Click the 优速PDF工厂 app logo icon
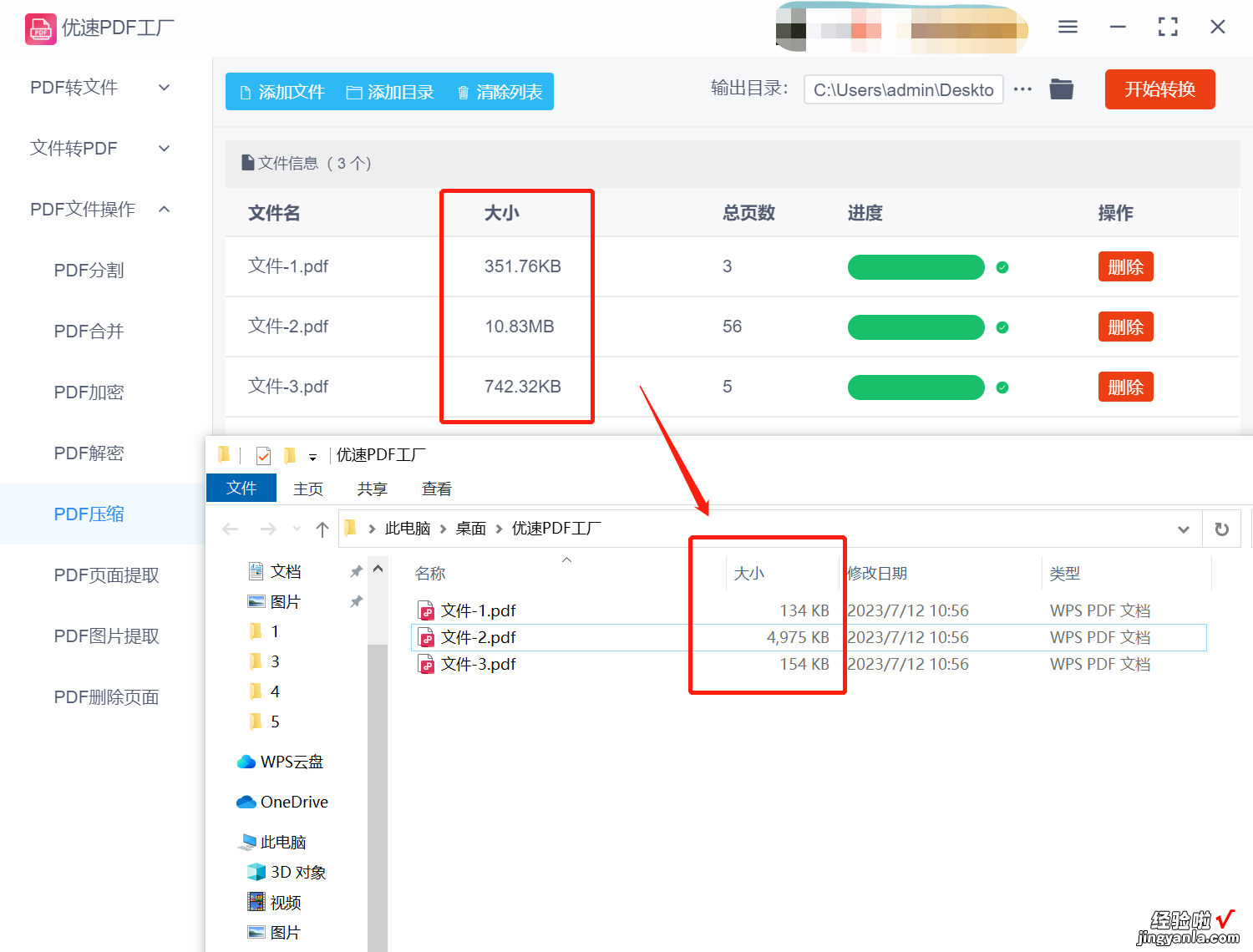1253x952 pixels. [40, 28]
